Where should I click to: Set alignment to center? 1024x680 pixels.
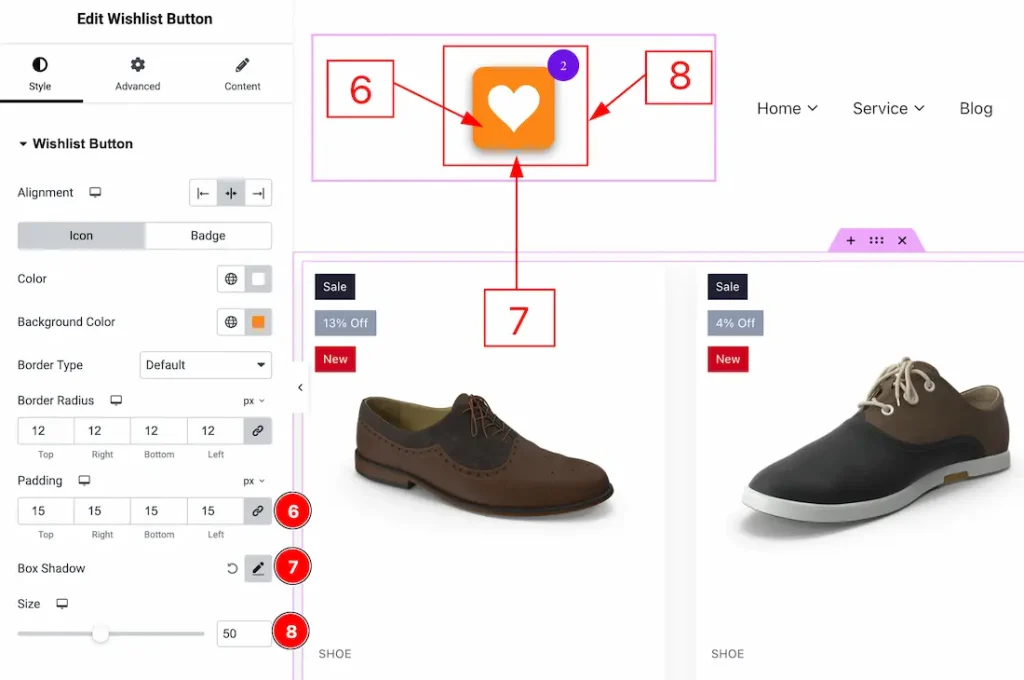[231, 193]
